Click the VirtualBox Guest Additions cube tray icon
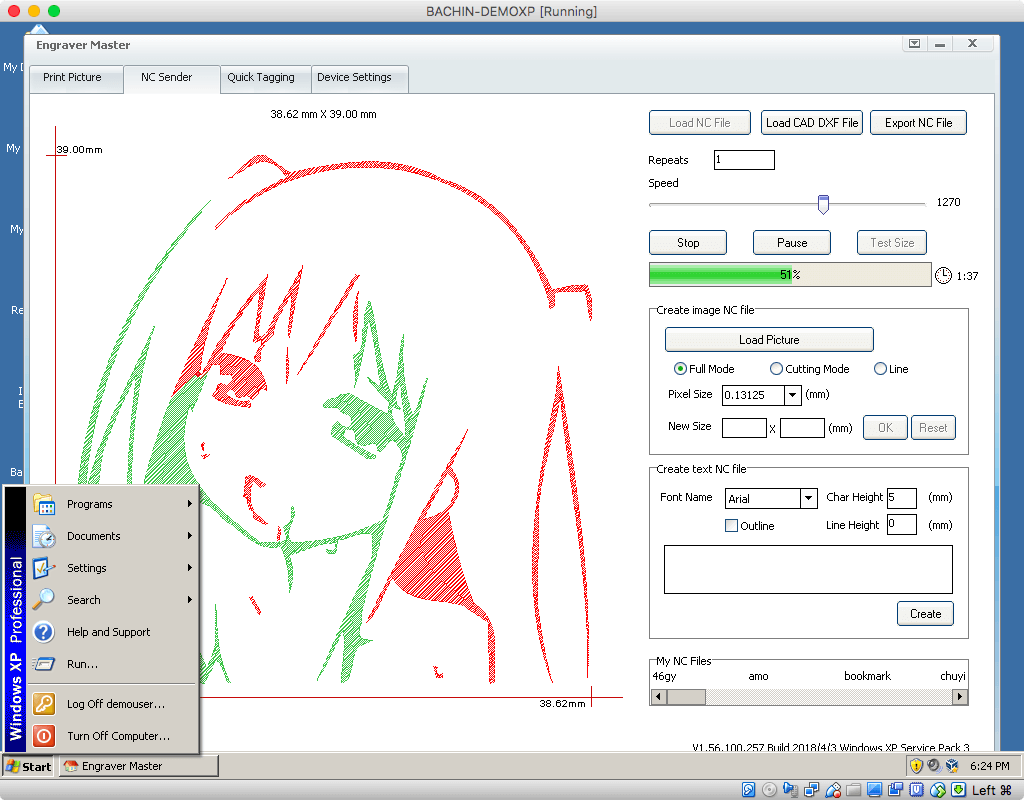The image size is (1024, 800). point(952,765)
